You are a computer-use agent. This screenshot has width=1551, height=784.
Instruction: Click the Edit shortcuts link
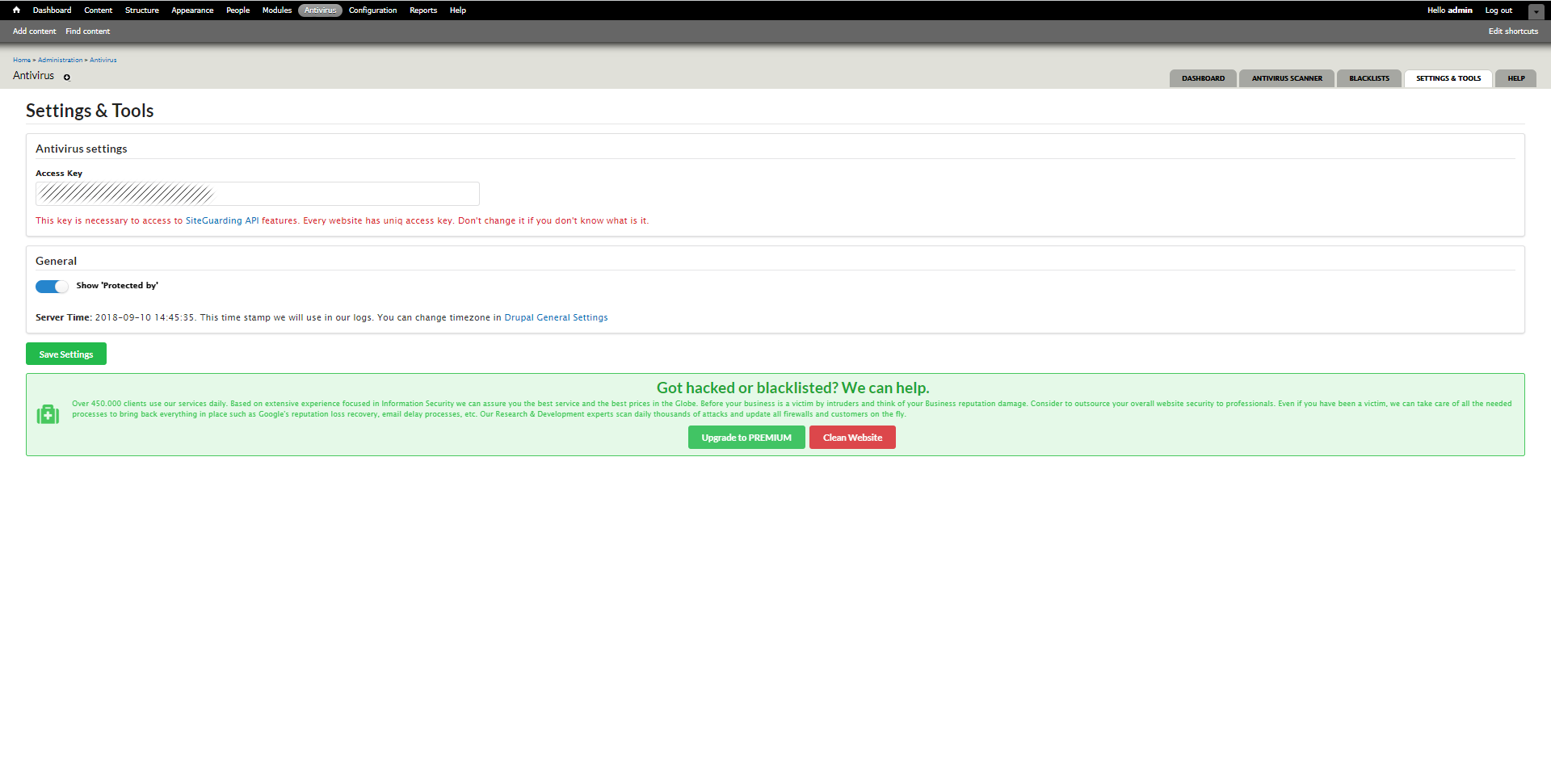click(x=1513, y=31)
